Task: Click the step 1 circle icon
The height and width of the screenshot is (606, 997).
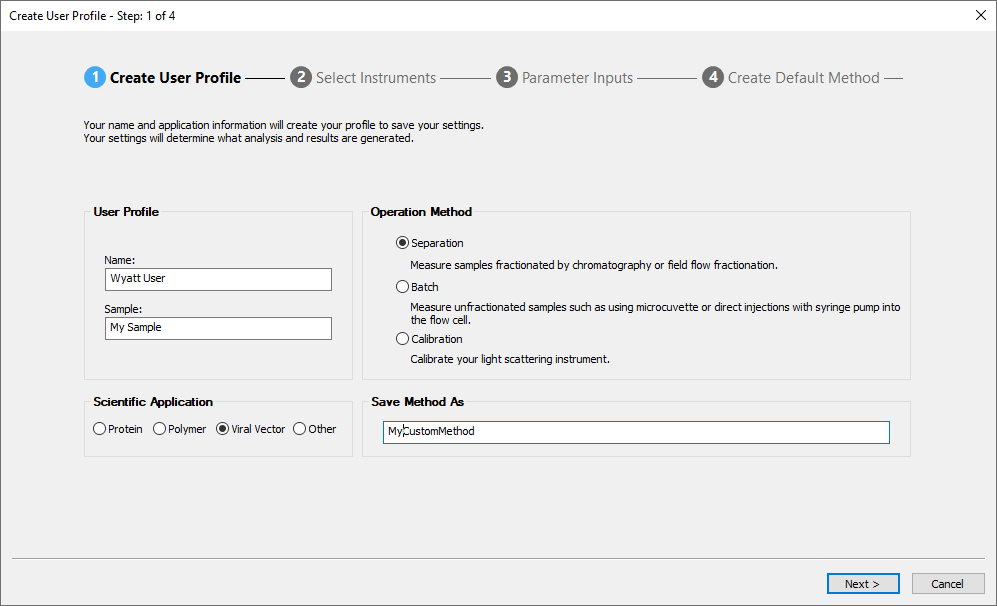Action: coord(94,78)
